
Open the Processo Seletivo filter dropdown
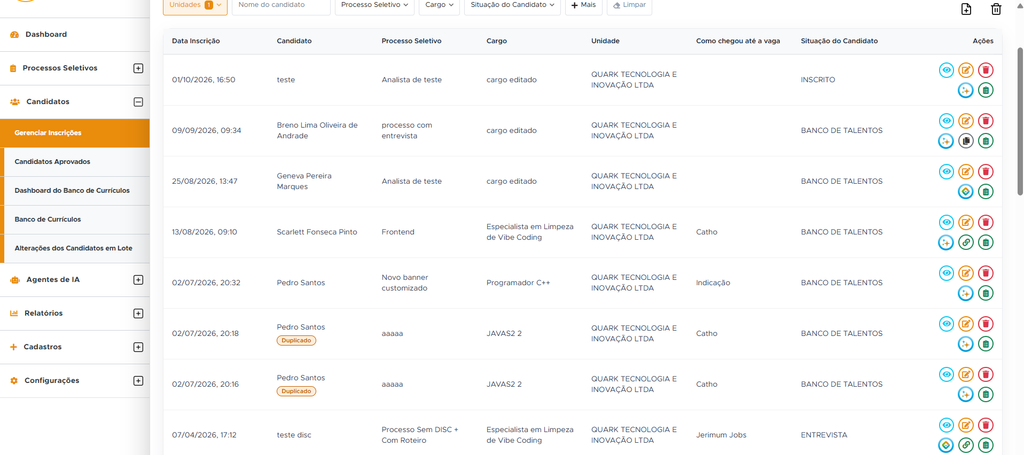click(x=375, y=5)
